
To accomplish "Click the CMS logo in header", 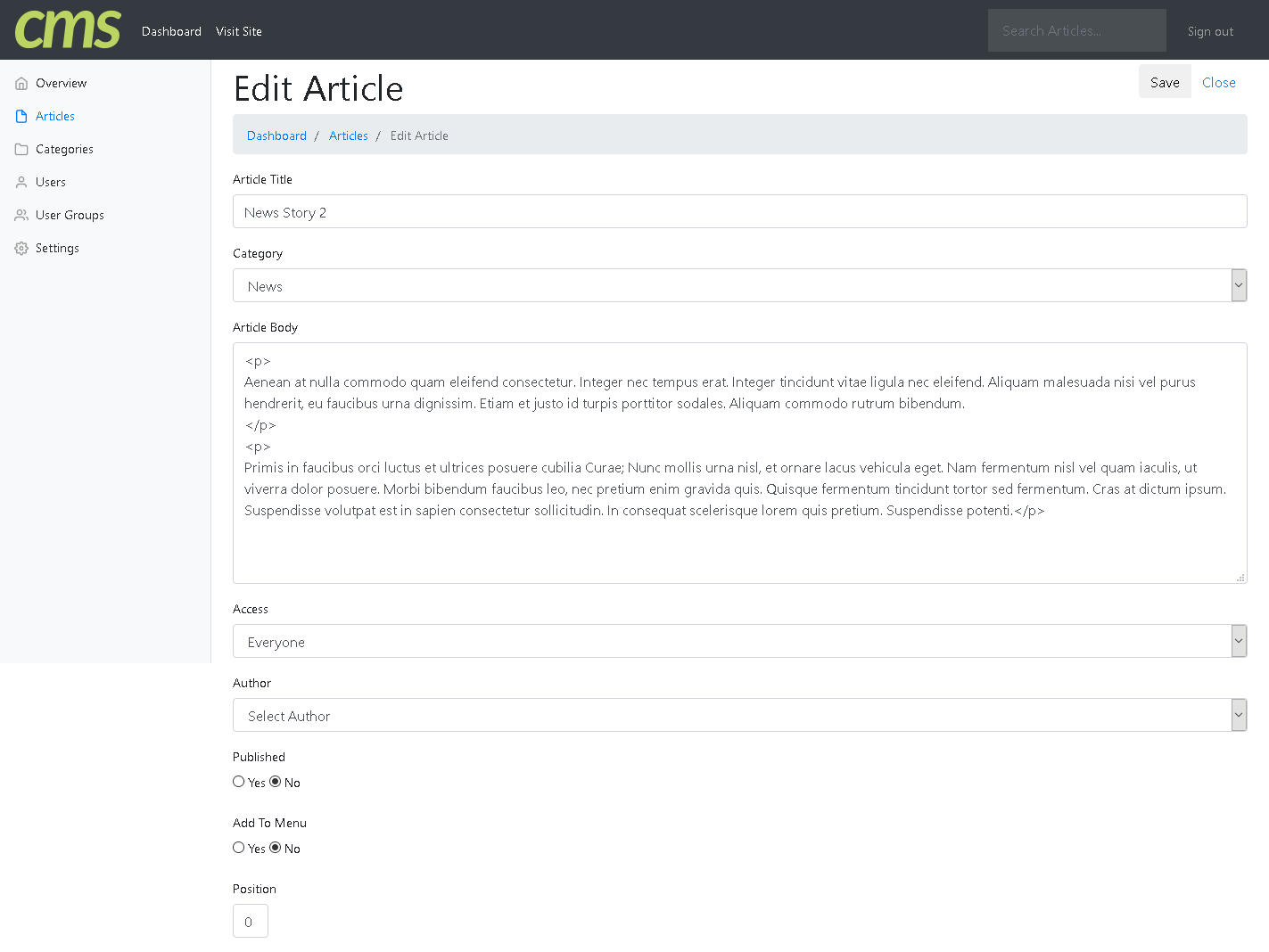I will point(68,30).
